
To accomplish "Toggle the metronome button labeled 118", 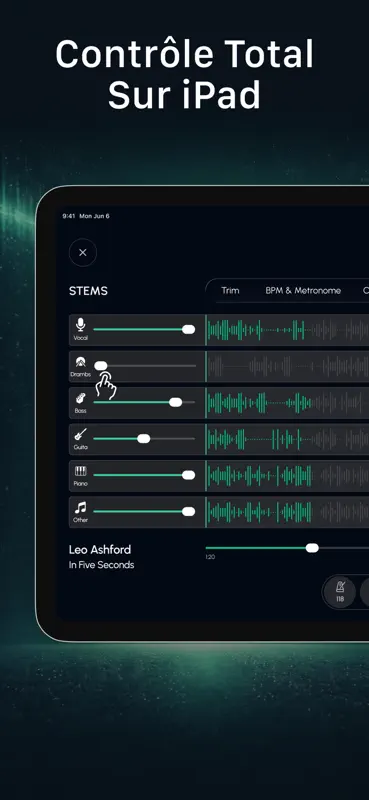I will pos(340,591).
